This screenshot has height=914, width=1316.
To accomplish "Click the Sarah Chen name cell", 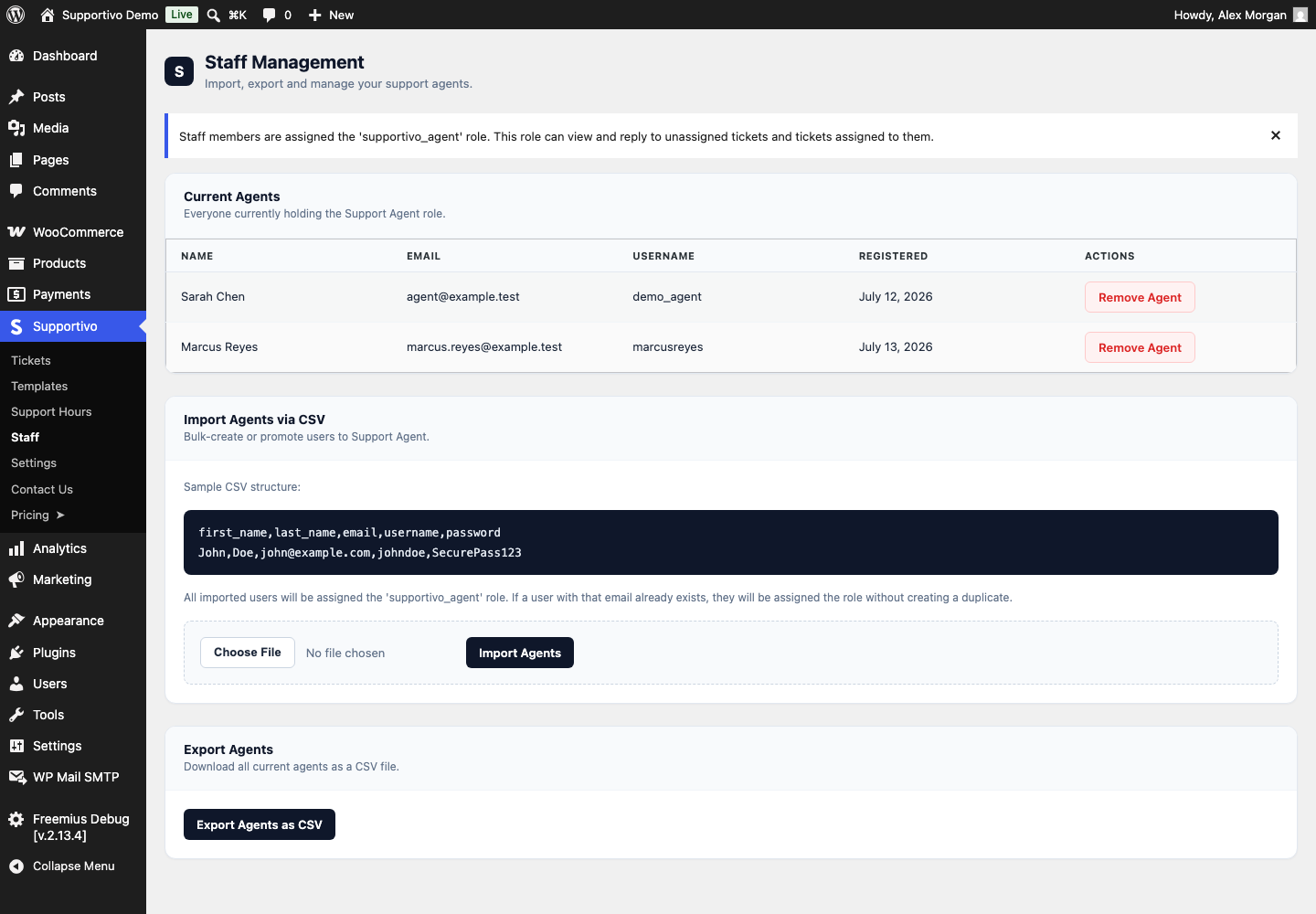I will [x=213, y=297].
